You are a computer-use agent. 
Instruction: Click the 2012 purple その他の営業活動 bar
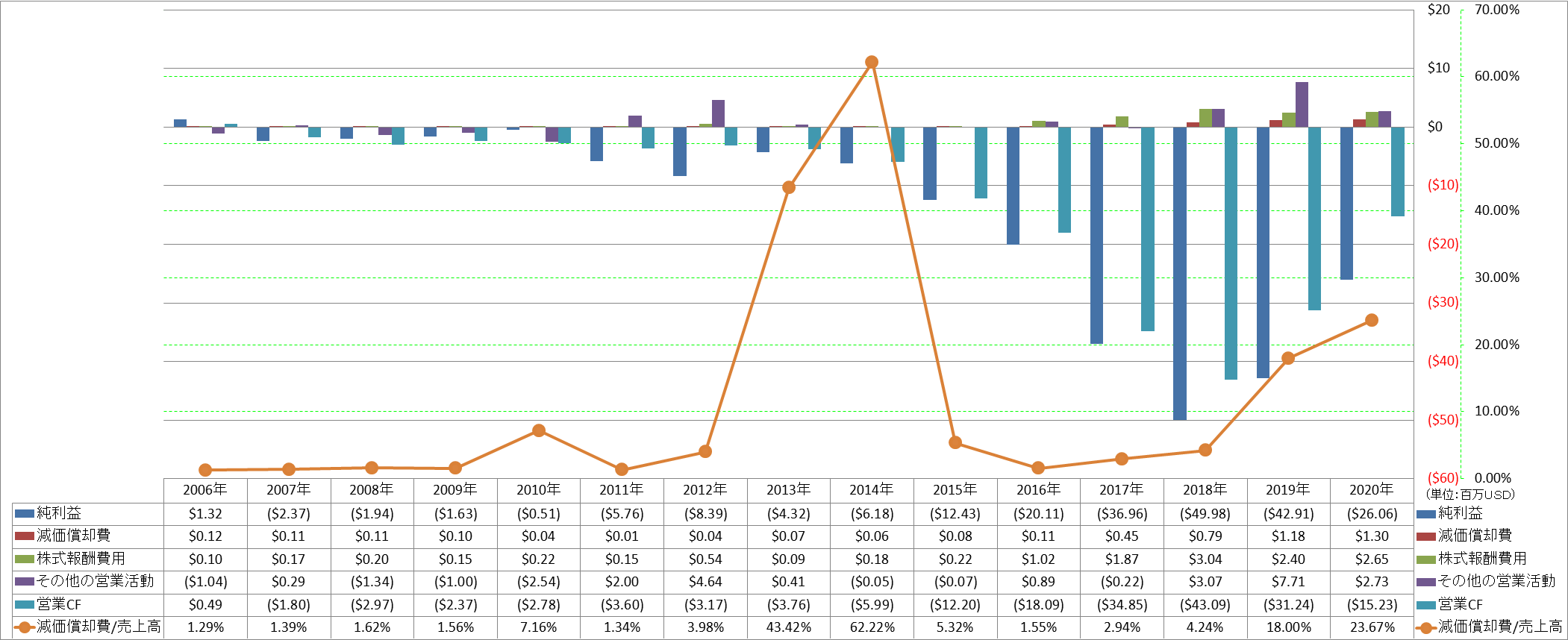[x=718, y=113]
